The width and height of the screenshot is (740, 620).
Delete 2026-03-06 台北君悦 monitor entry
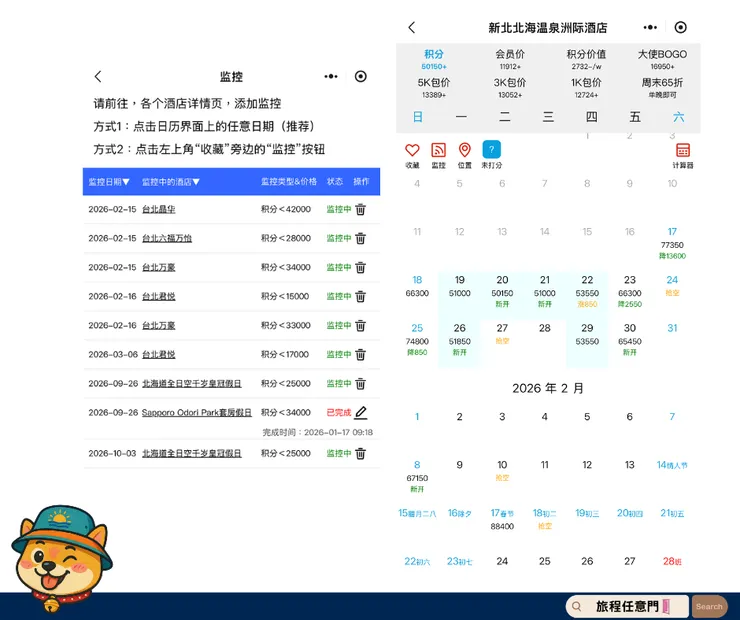pos(361,354)
